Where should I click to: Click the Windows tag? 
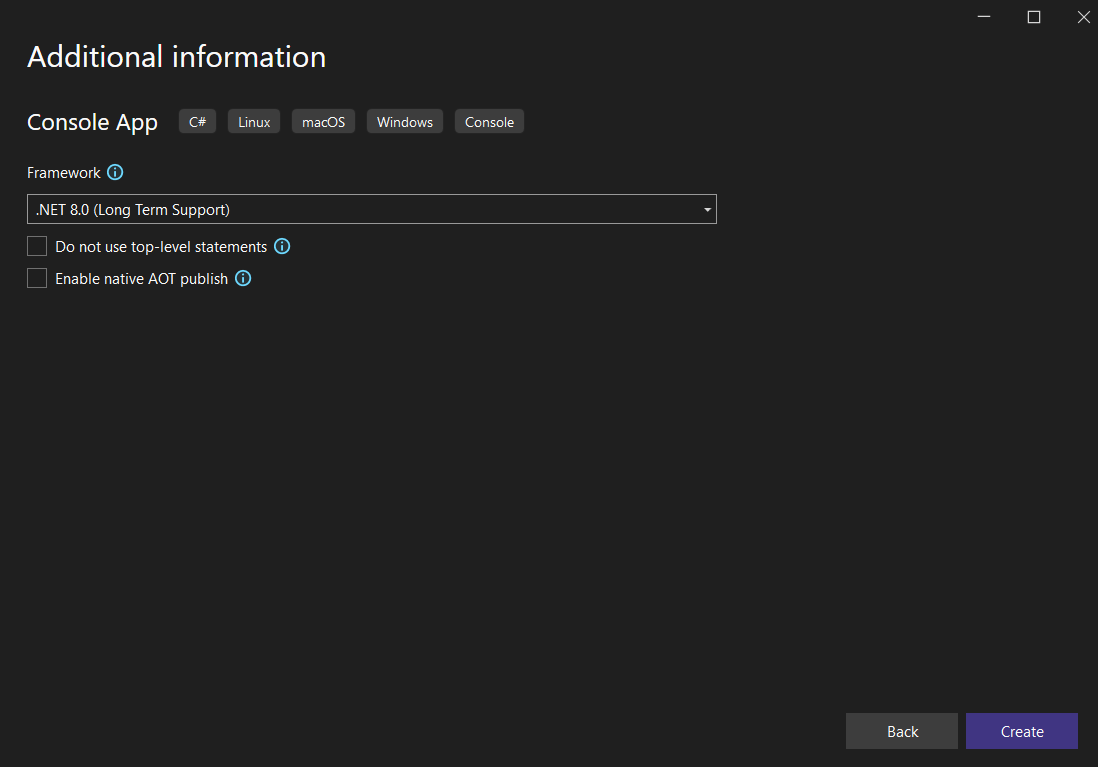(x=405, y=122)
